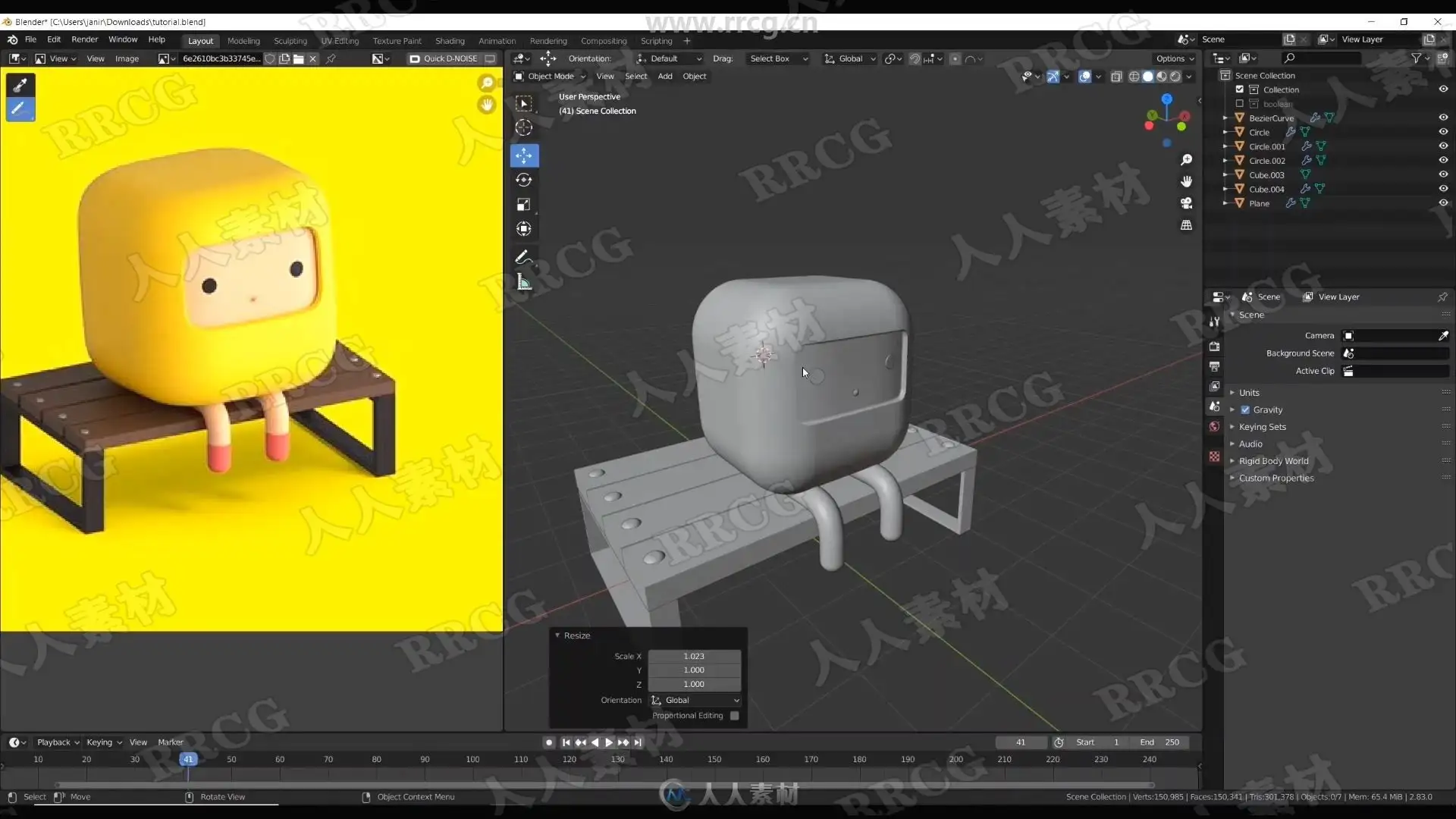Expand the Units panel
The image size is (1456, 819).
1248,393
